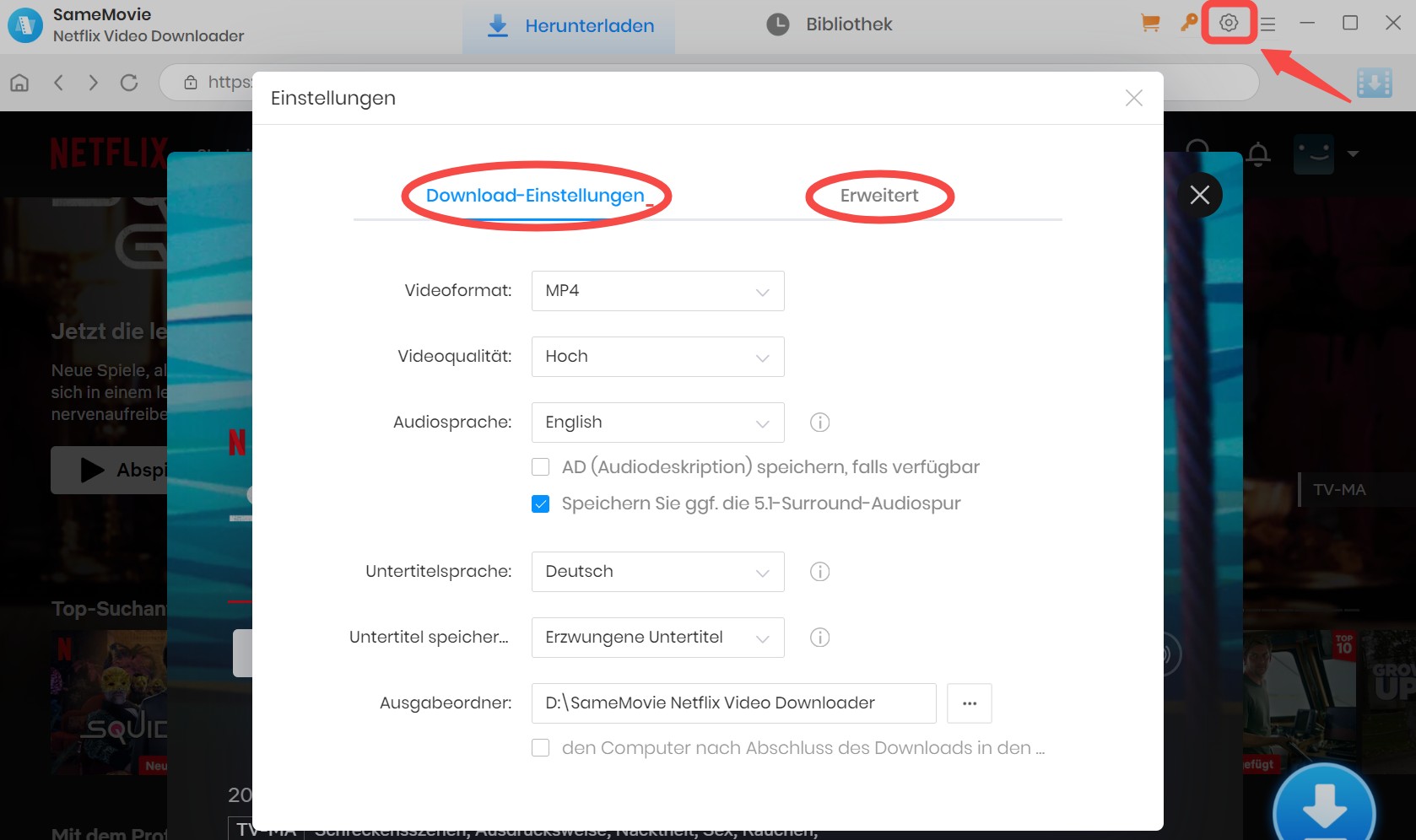Show info for Audiosprache setting
Screen dimensions: 1416x840
coord(819,423)
